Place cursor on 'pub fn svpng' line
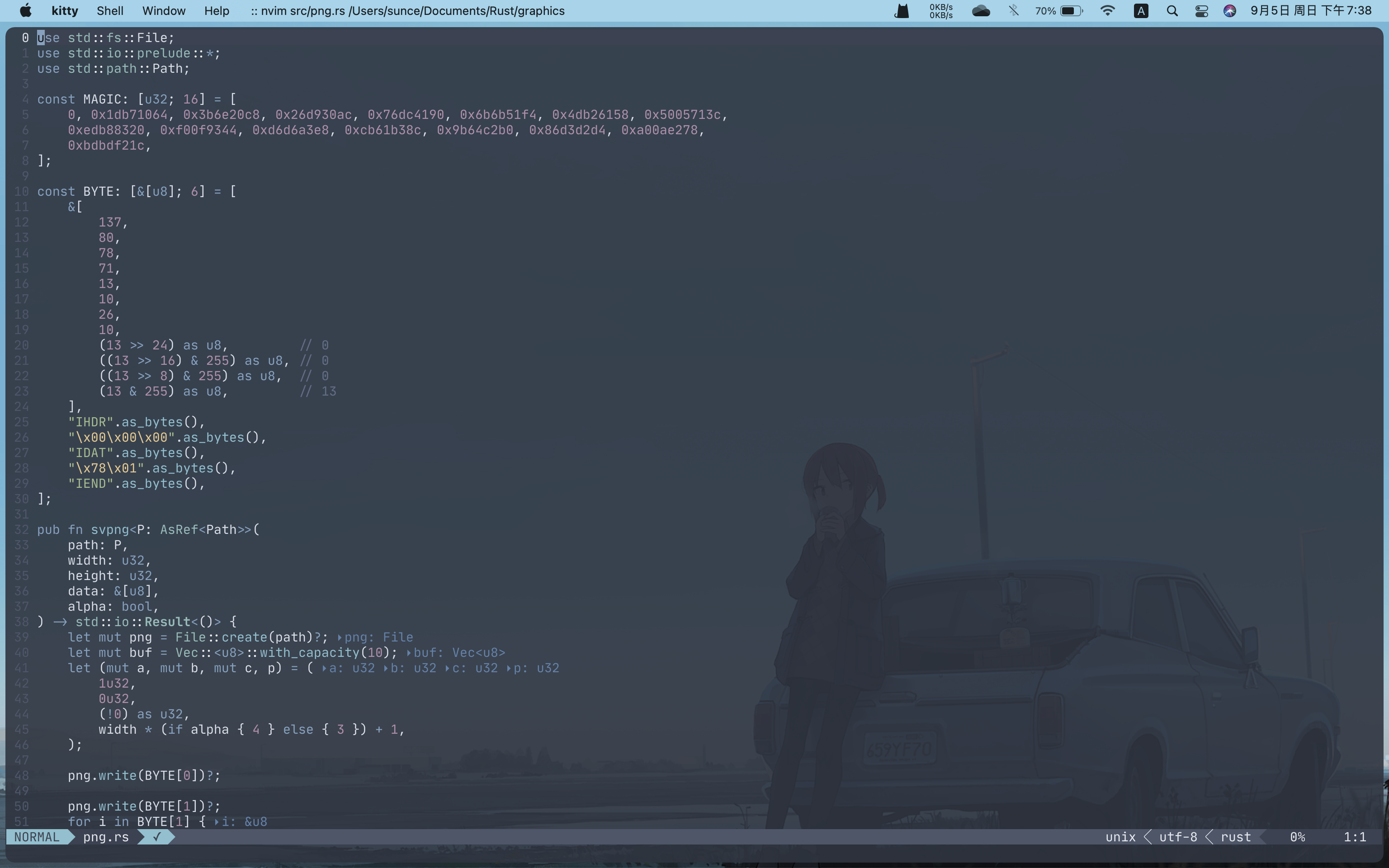1389x868 pixels. 109,529
